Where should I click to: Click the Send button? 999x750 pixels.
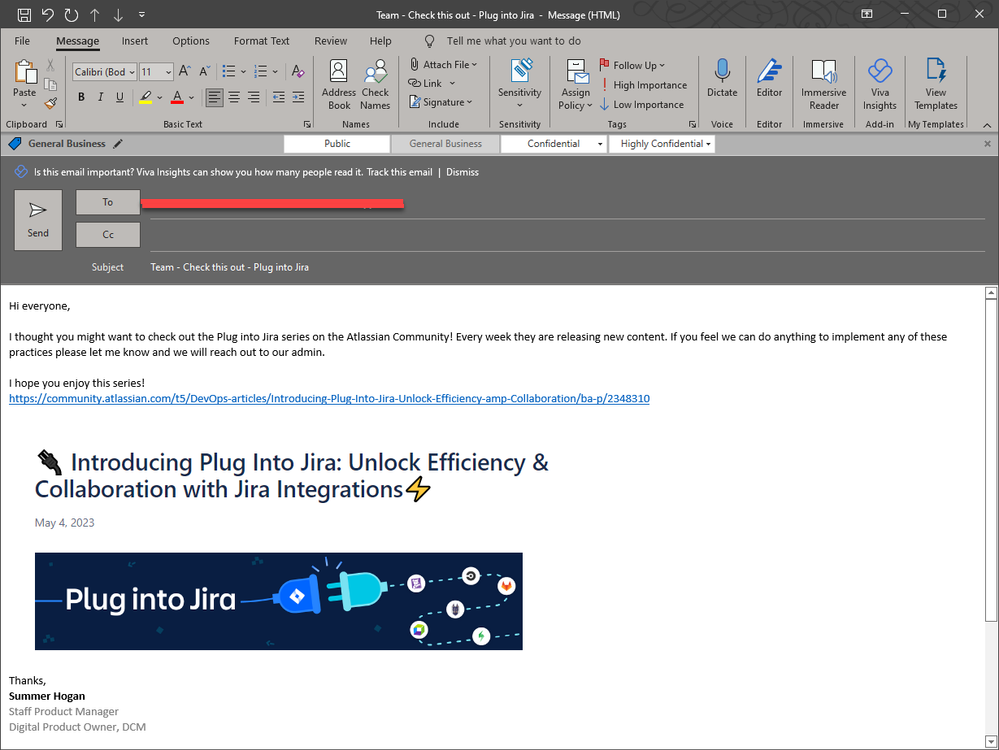[x=38, y=220]
